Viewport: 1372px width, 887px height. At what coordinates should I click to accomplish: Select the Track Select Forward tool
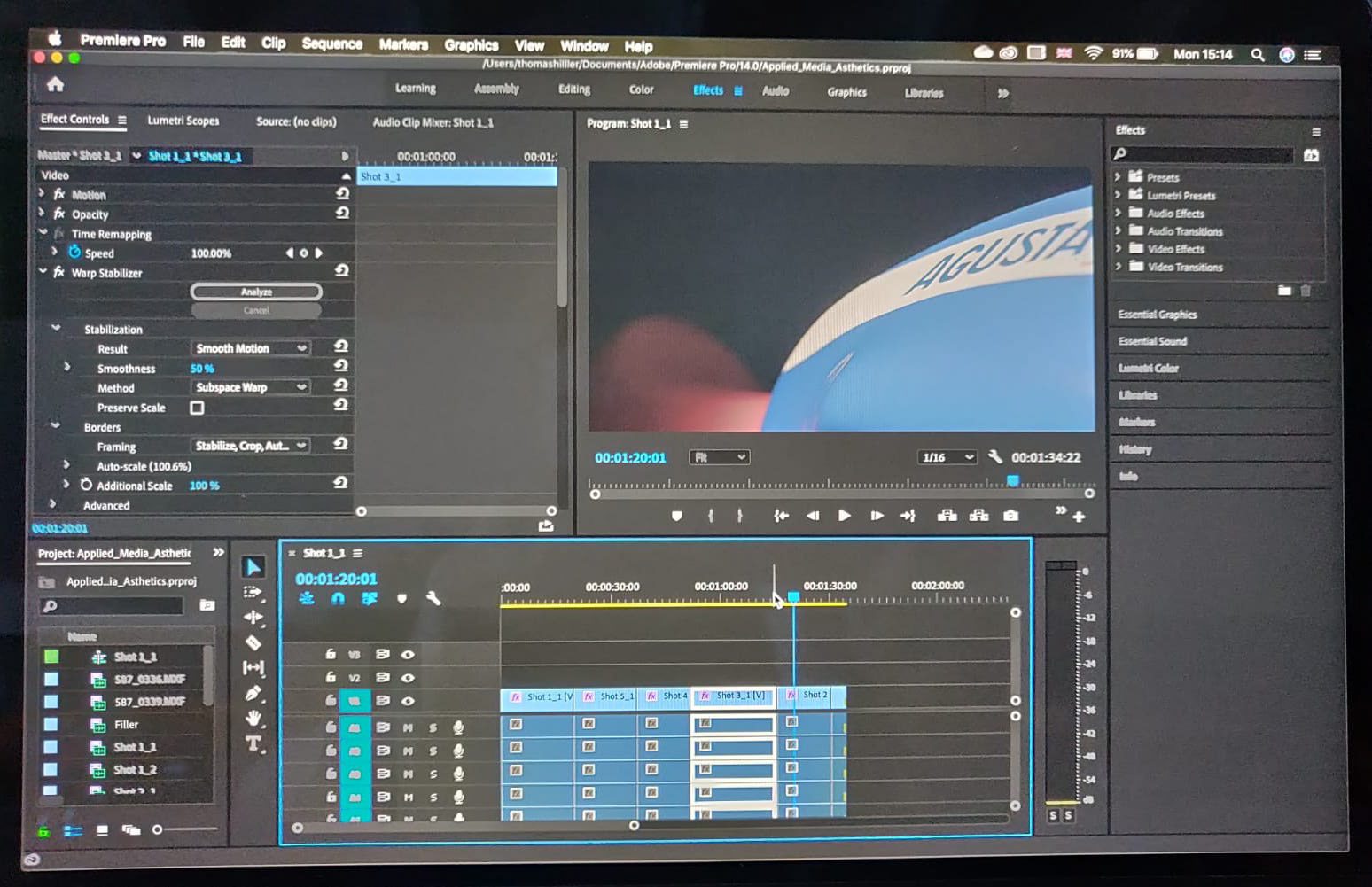(253, 592)
